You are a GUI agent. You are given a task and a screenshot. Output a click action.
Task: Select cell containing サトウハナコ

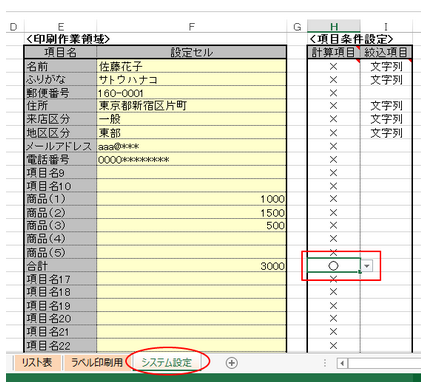(x=191, y=79)
